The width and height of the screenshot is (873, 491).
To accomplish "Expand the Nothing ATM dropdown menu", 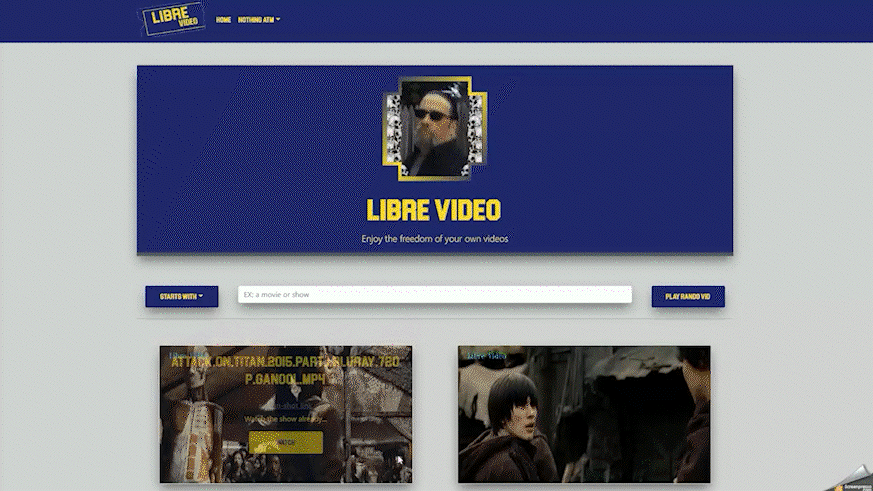I will click(x=259, y=20).
